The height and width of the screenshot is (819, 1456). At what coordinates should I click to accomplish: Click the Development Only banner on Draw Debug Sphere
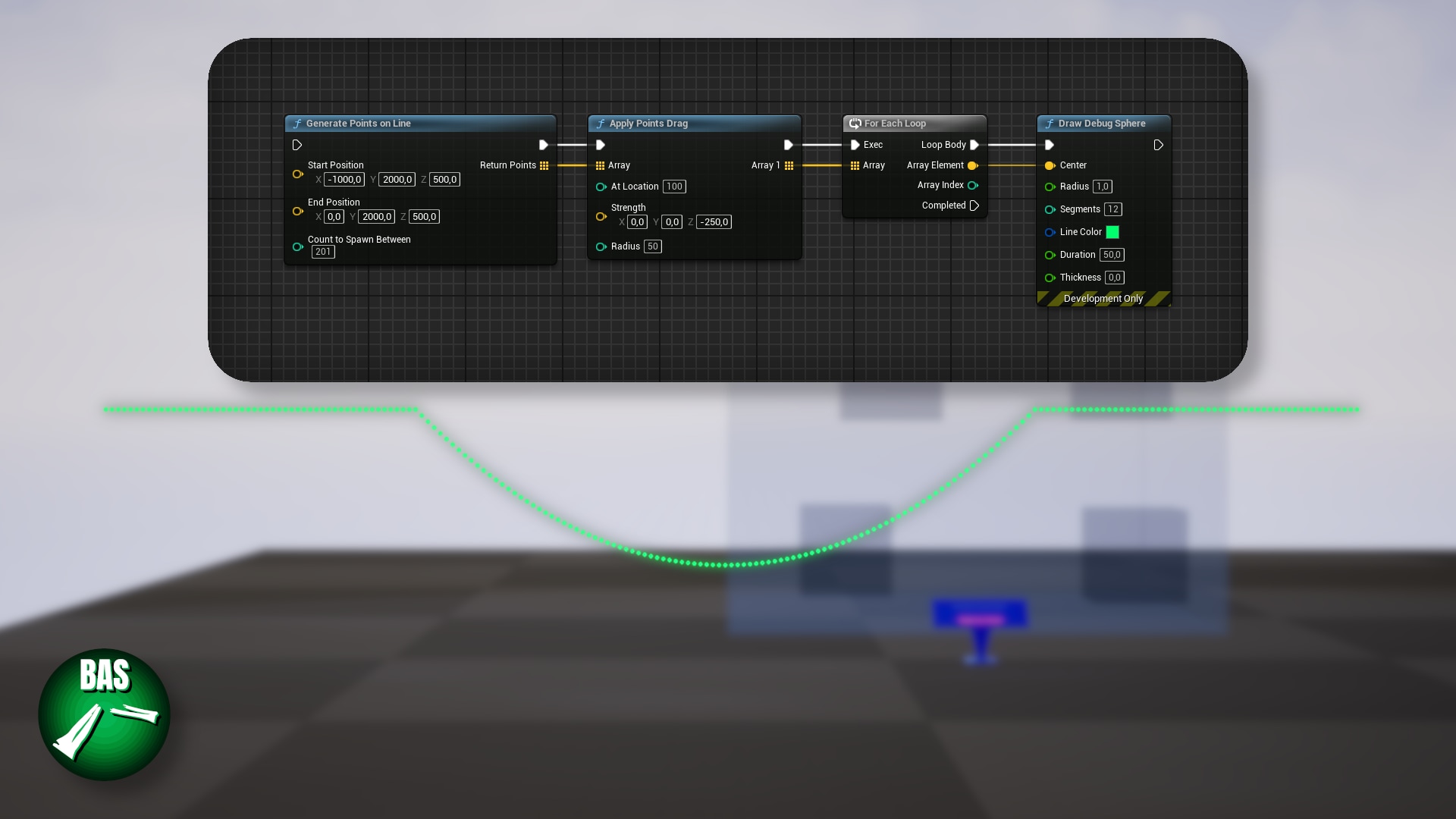1103,298
